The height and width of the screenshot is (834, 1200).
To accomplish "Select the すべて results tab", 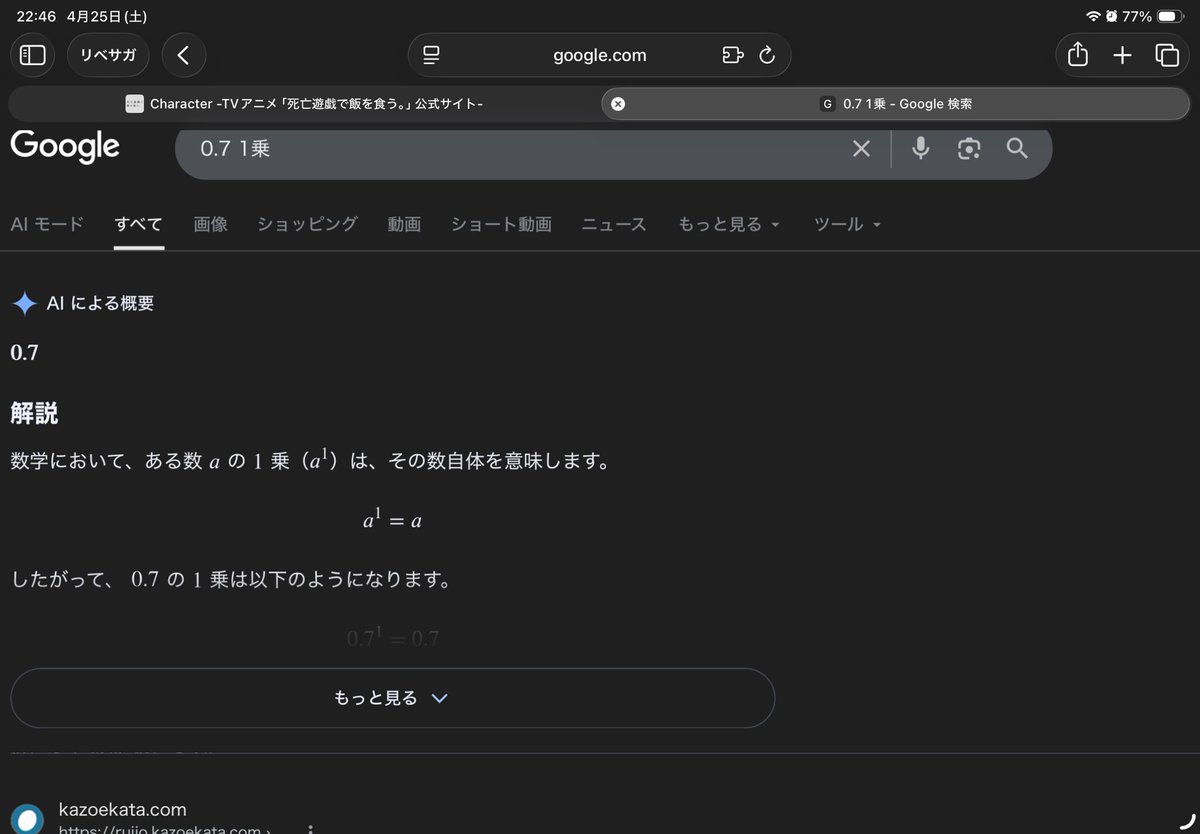I will 138,224.
